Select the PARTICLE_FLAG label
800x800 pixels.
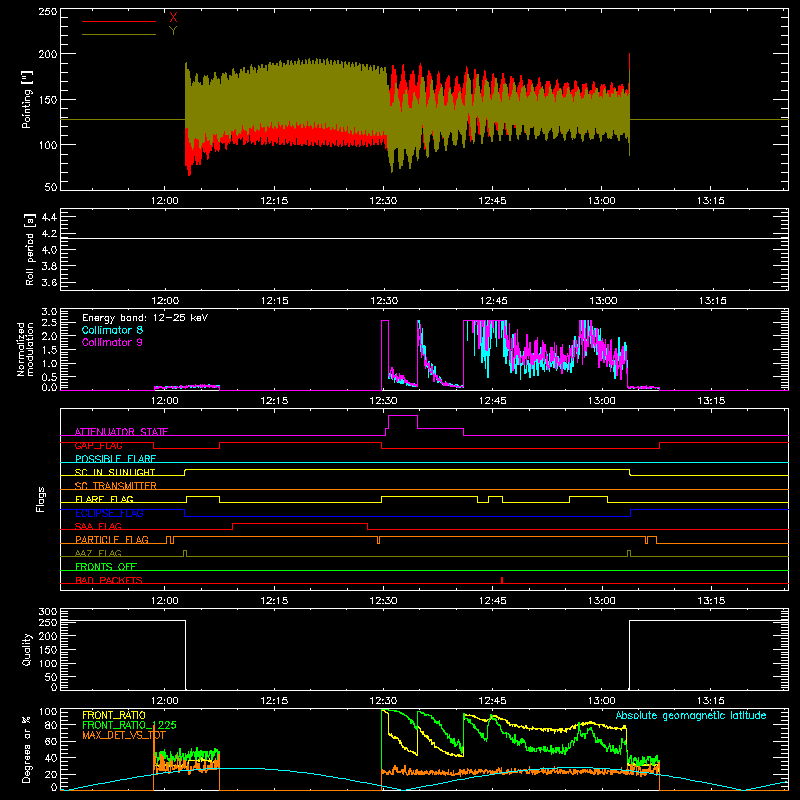tap(112, 539)
